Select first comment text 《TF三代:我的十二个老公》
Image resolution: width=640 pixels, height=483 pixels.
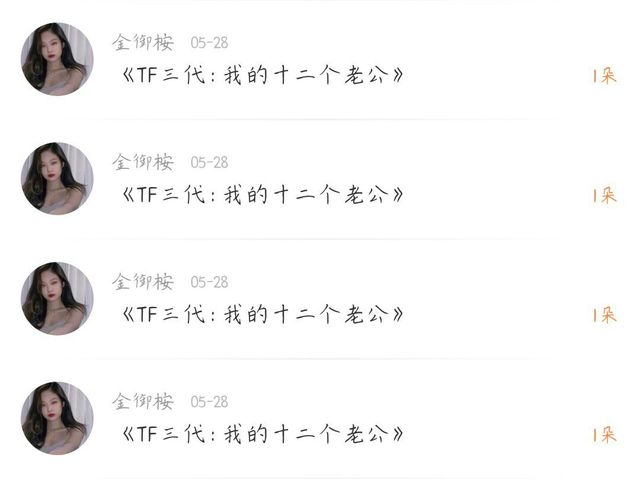(x=263, y=75)
